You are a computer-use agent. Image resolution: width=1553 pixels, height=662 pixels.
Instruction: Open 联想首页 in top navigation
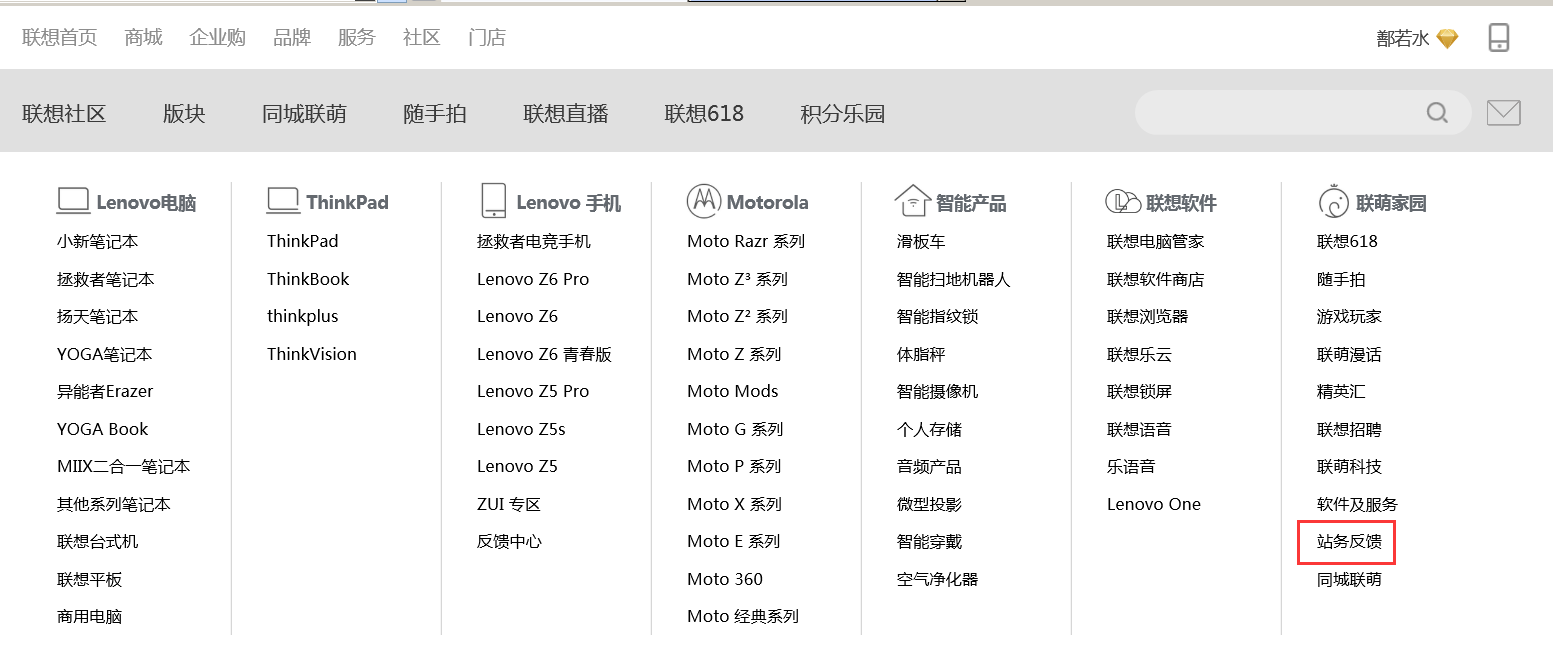pyautogui.click(x=60, y=38)
